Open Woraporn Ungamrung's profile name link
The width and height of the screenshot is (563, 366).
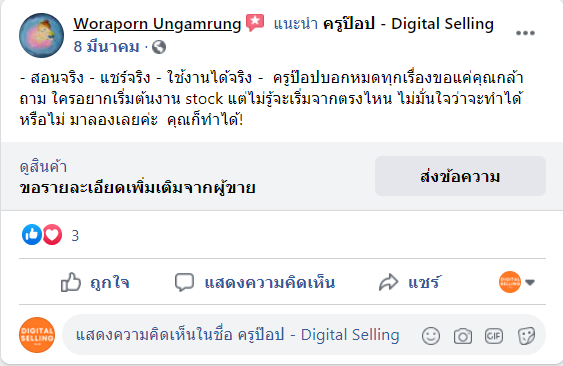click(x=157, y=24)
